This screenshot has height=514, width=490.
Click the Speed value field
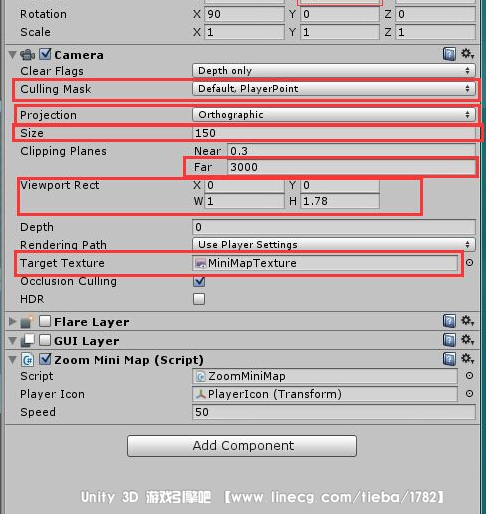point(334,412)
